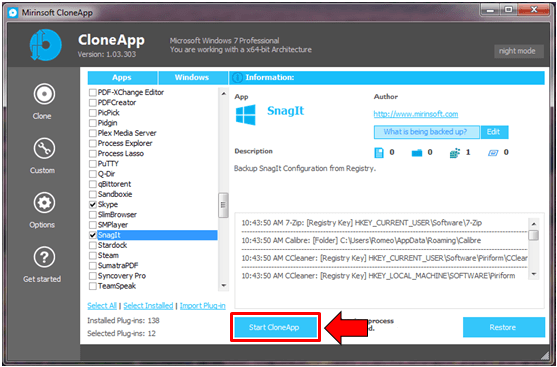Click the Select All link
557x367 pixels.
[x=102, y=306]
